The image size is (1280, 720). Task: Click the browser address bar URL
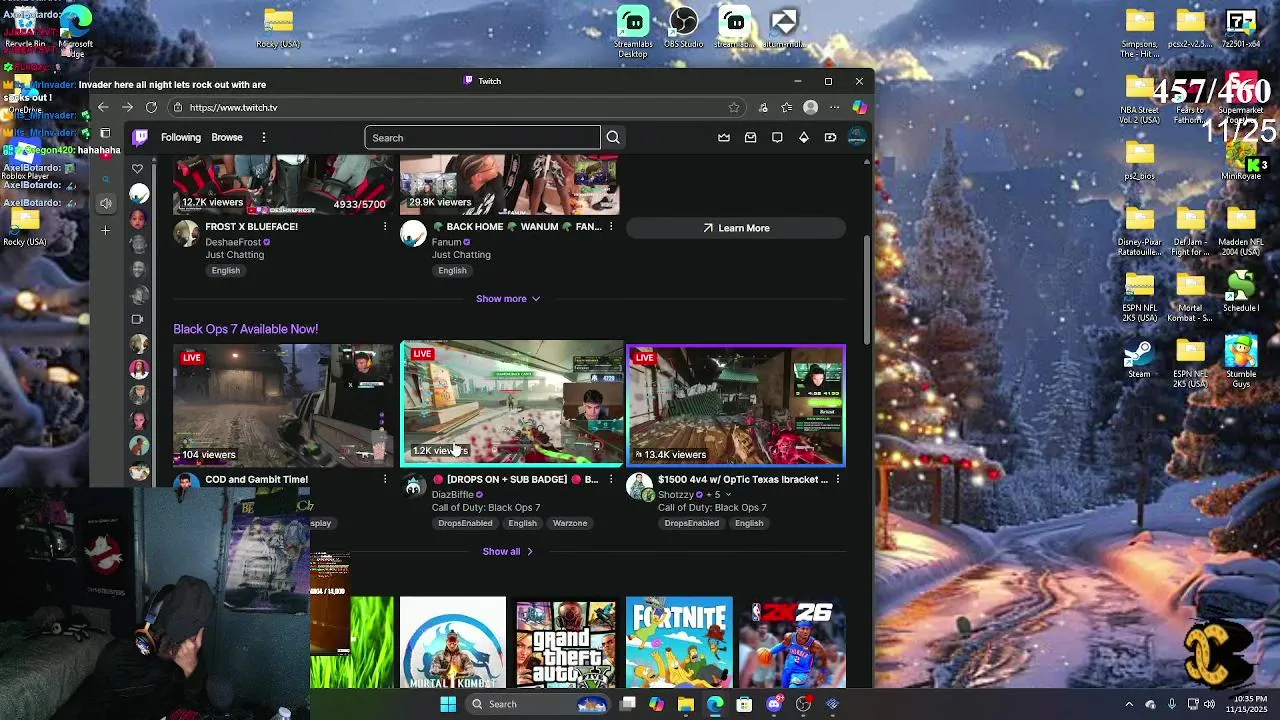click(233, 108)
